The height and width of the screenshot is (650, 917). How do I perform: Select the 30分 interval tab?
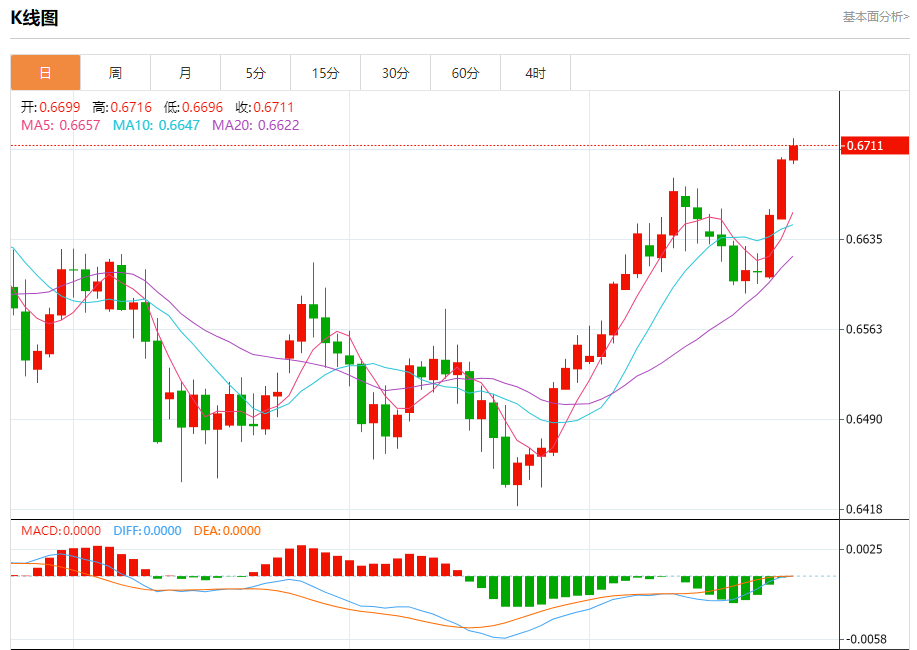395,73
